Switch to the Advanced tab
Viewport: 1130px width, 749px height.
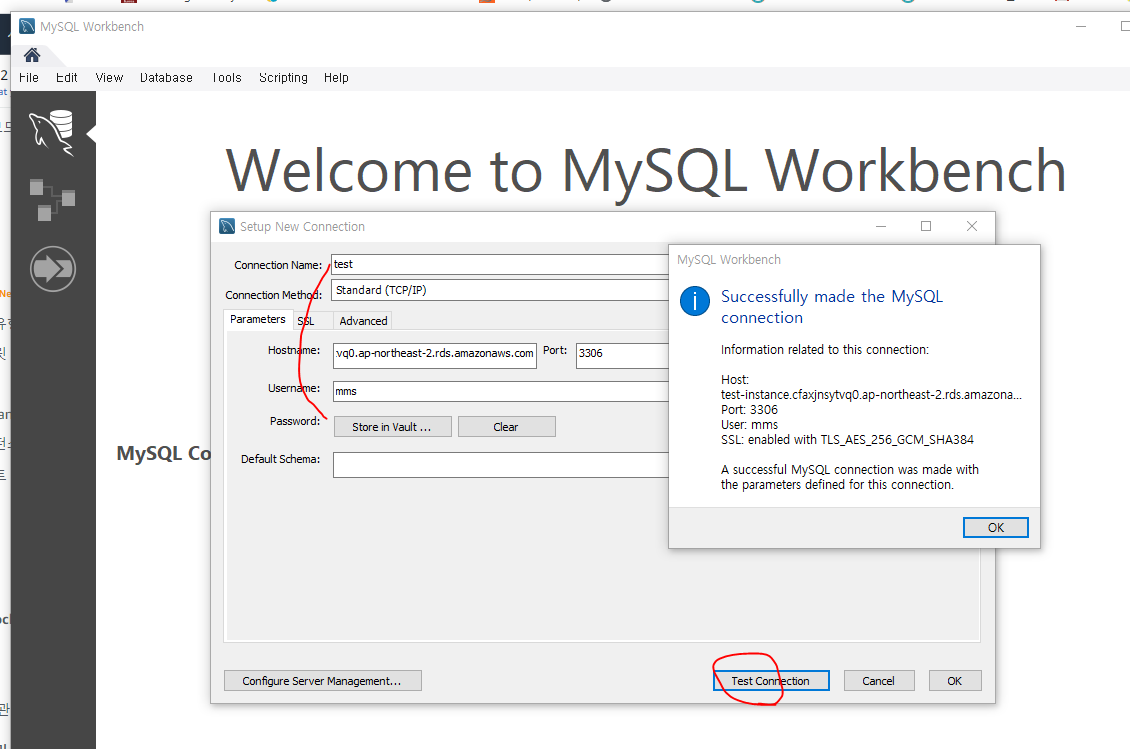point(363,321)
